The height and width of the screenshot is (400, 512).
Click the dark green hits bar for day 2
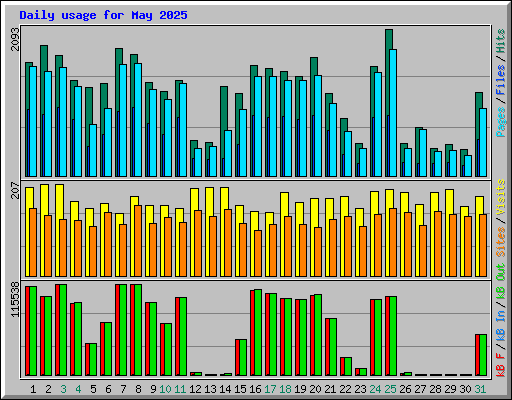tap(44, 58)
